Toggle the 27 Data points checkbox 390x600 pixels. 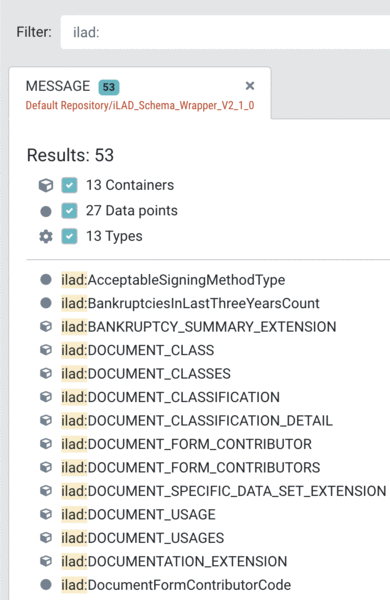(x=69, y=211)
